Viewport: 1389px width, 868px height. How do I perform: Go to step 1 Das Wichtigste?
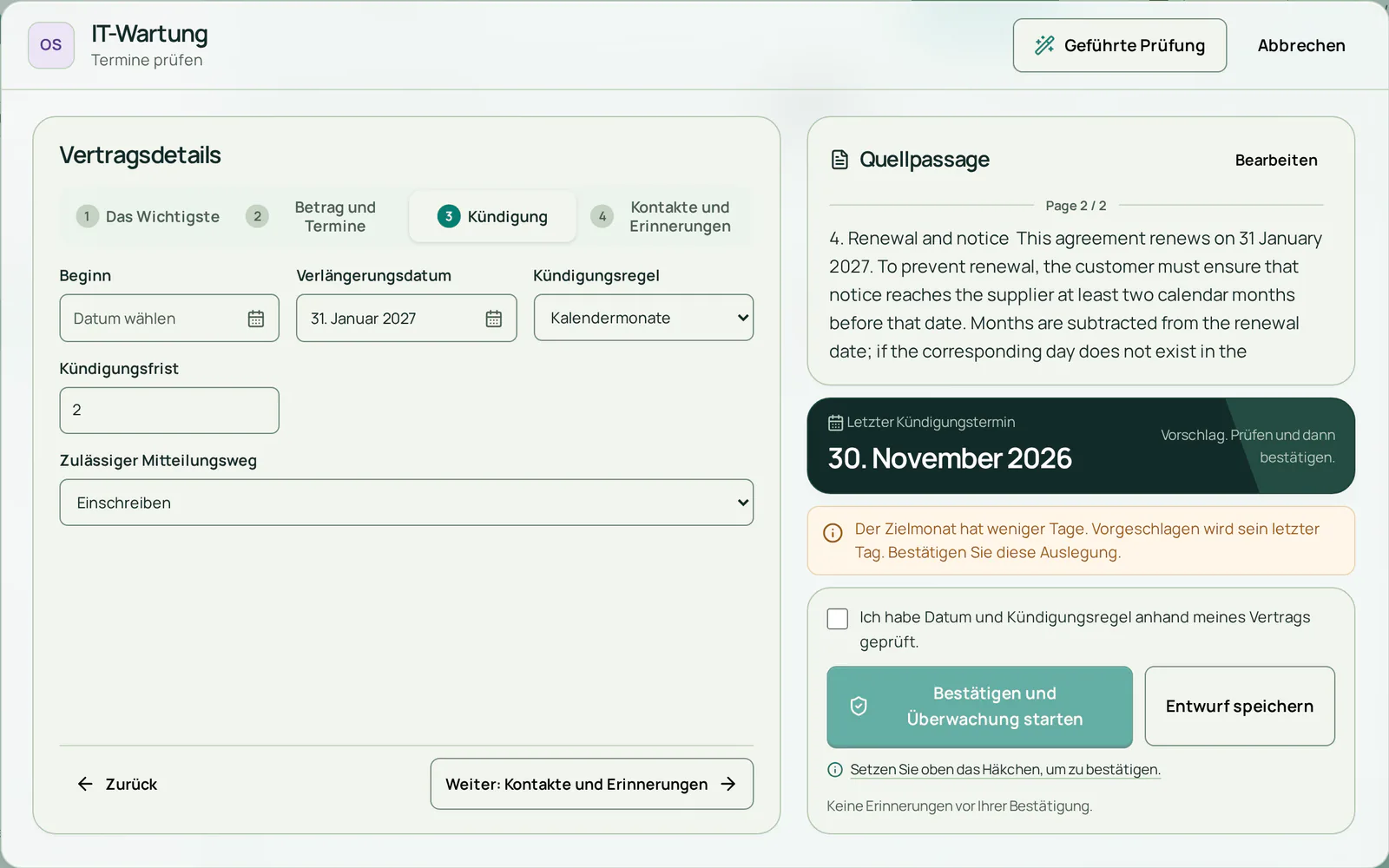148,216
